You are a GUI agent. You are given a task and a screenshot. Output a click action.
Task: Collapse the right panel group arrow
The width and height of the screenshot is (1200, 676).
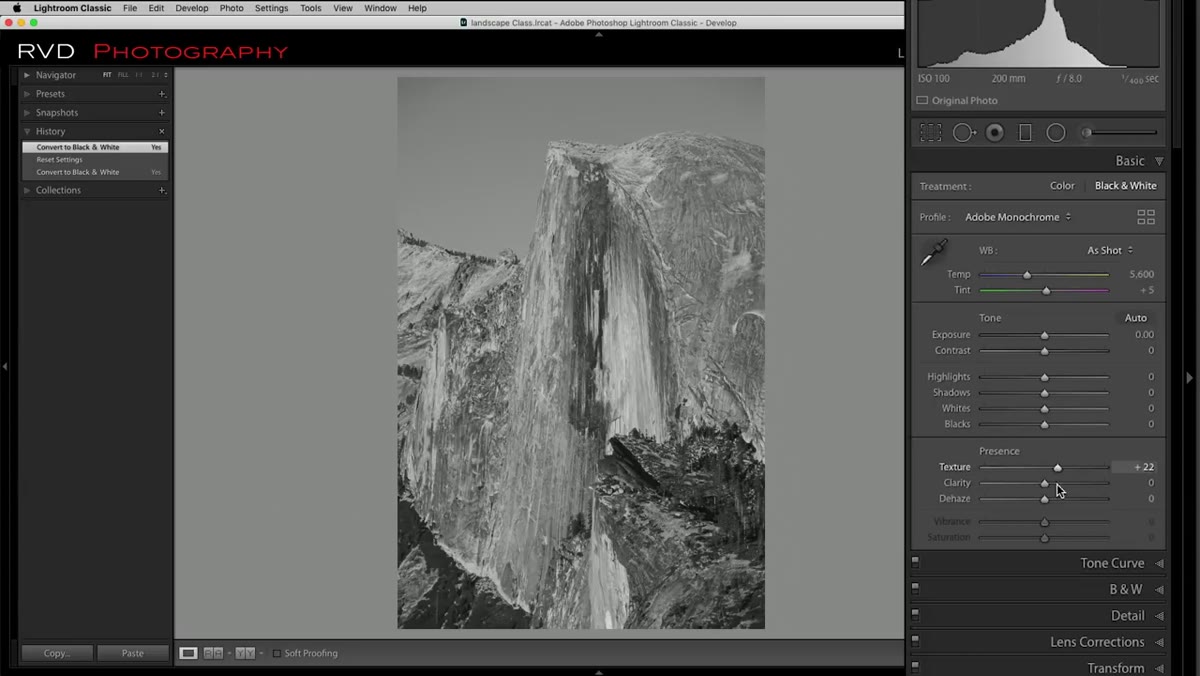[x=1189, y=377]
